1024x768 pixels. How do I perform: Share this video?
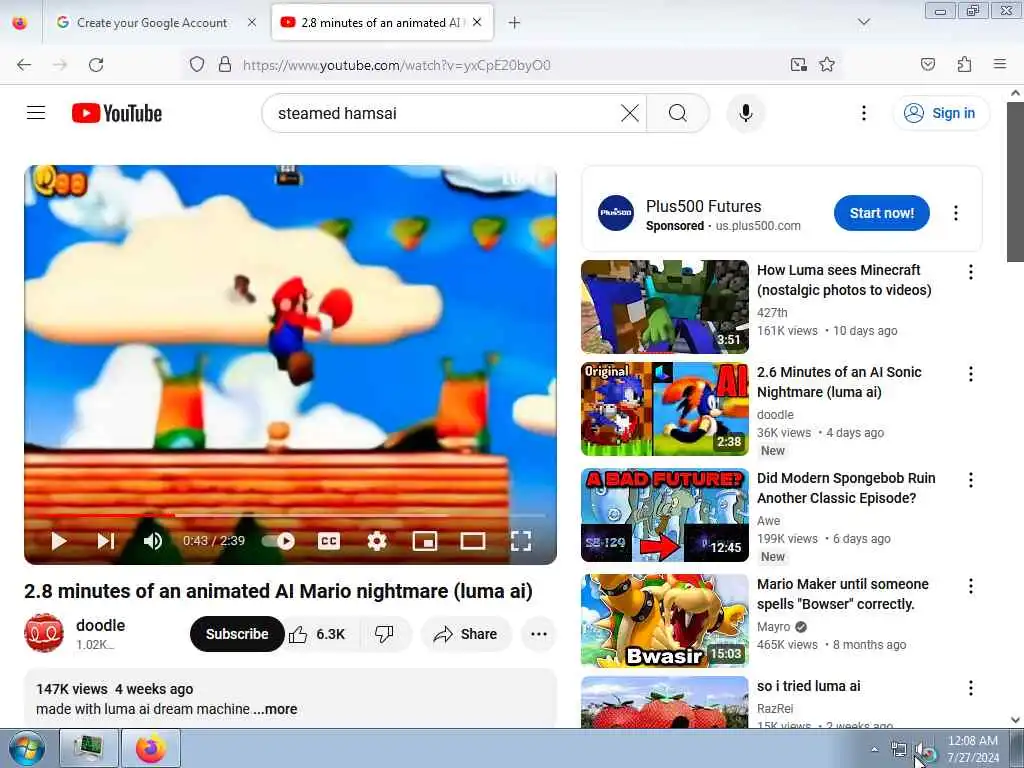(466, 634)
